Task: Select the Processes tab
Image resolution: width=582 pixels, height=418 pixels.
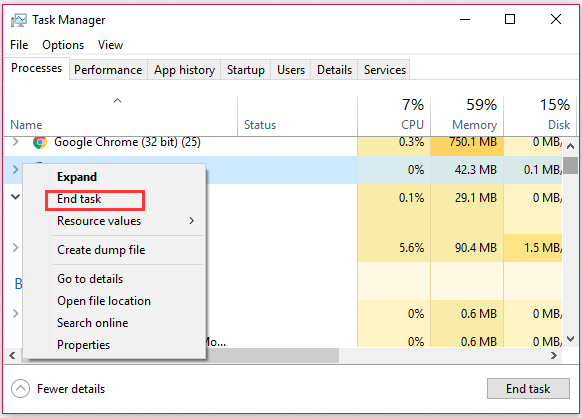Action: (x=36, y=68)
